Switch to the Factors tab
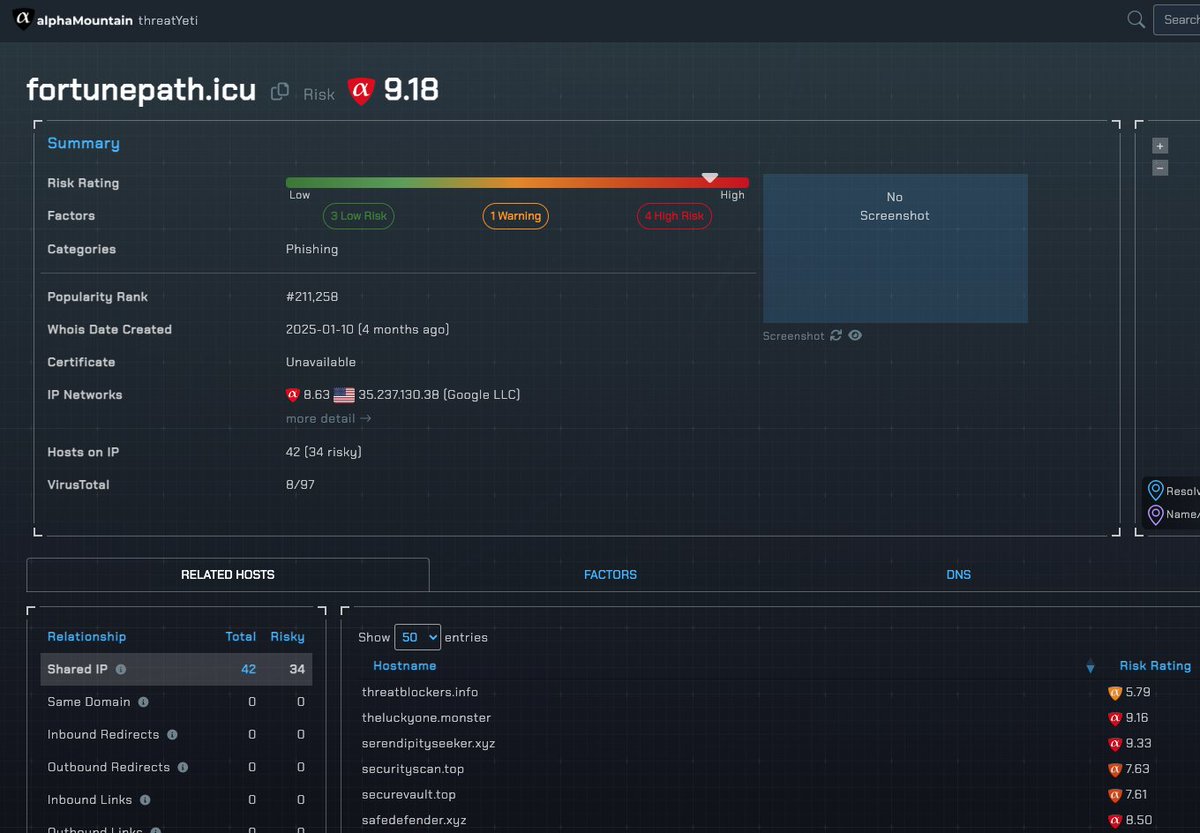 coord(610,575)
